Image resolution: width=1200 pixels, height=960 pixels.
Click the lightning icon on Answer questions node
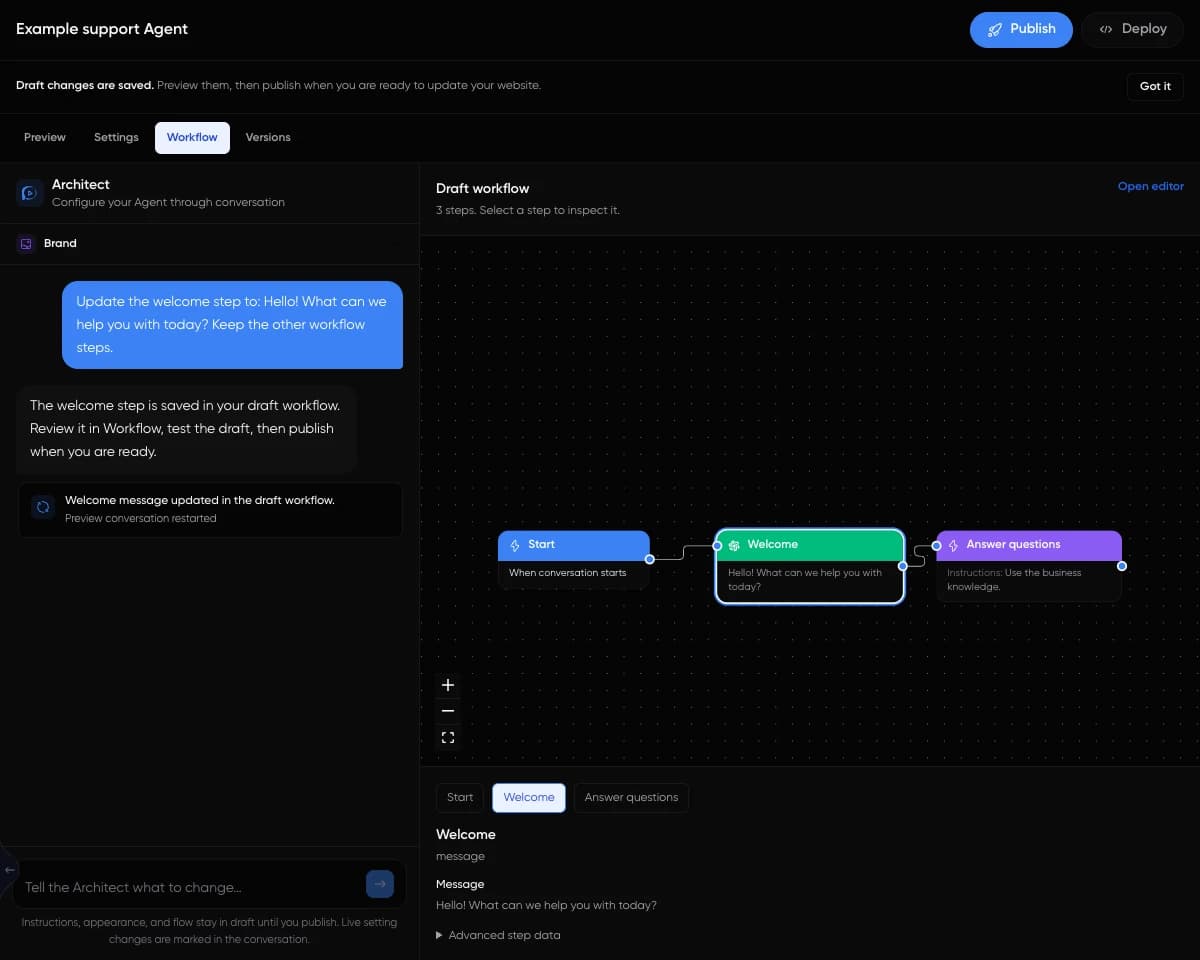(x=953, y=545)
